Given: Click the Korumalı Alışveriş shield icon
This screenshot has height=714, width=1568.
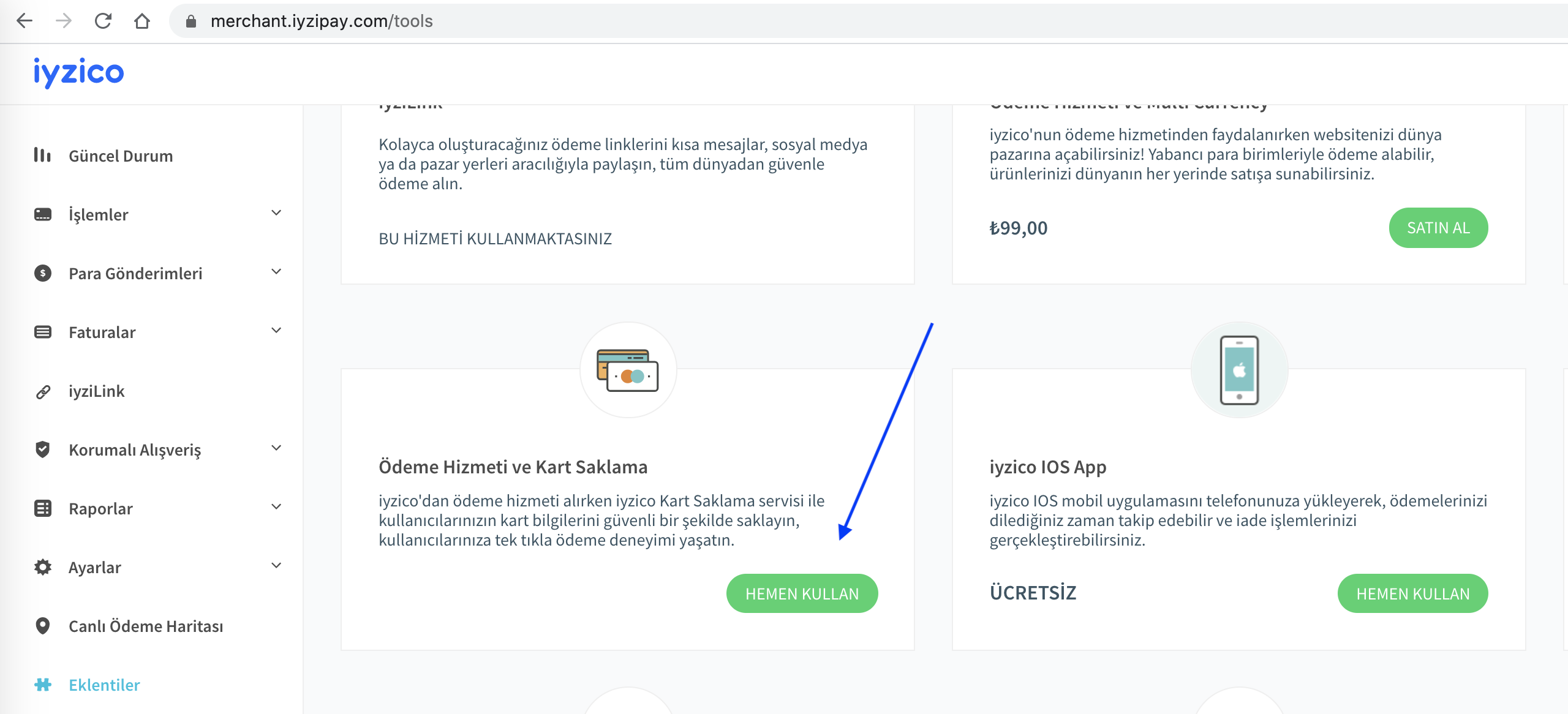Looking at the screenshot, I should pos(43,449).
